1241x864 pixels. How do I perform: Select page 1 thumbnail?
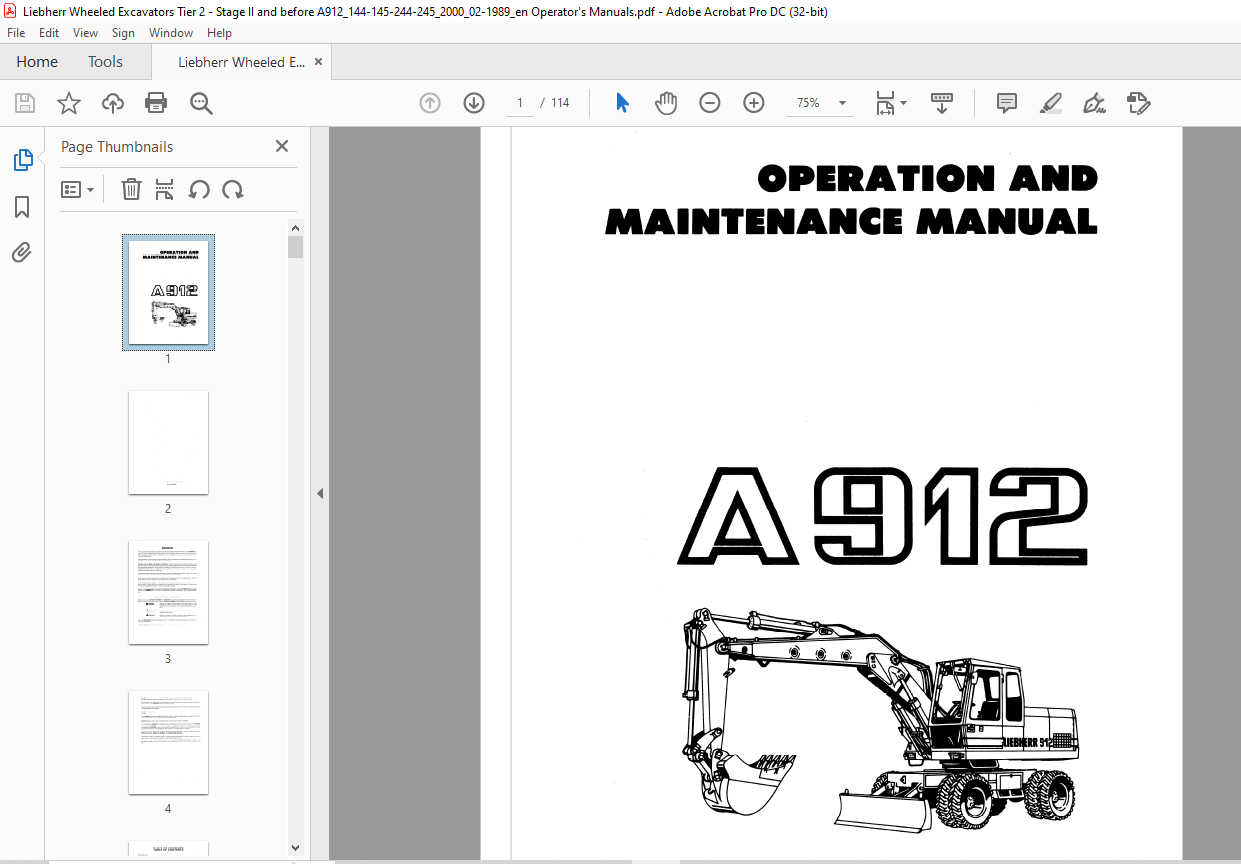(x=168, y=292)
